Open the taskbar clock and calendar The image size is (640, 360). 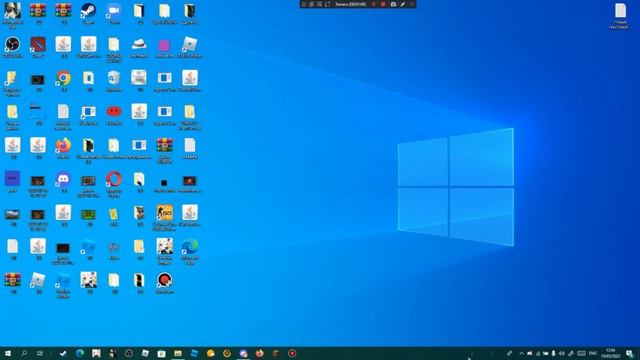click(x=611, y=353)
